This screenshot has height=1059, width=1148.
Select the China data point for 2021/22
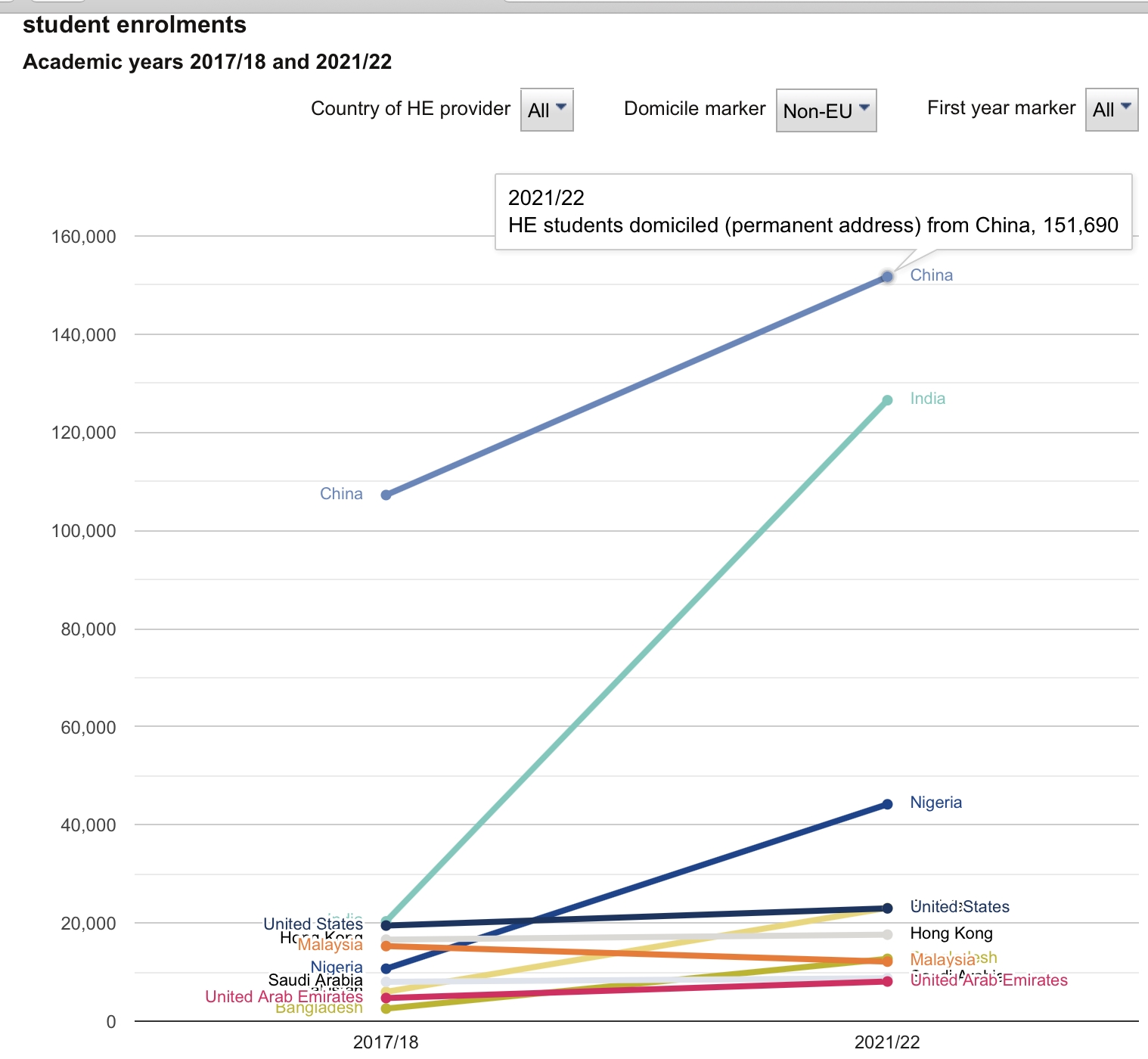(886, 278)
